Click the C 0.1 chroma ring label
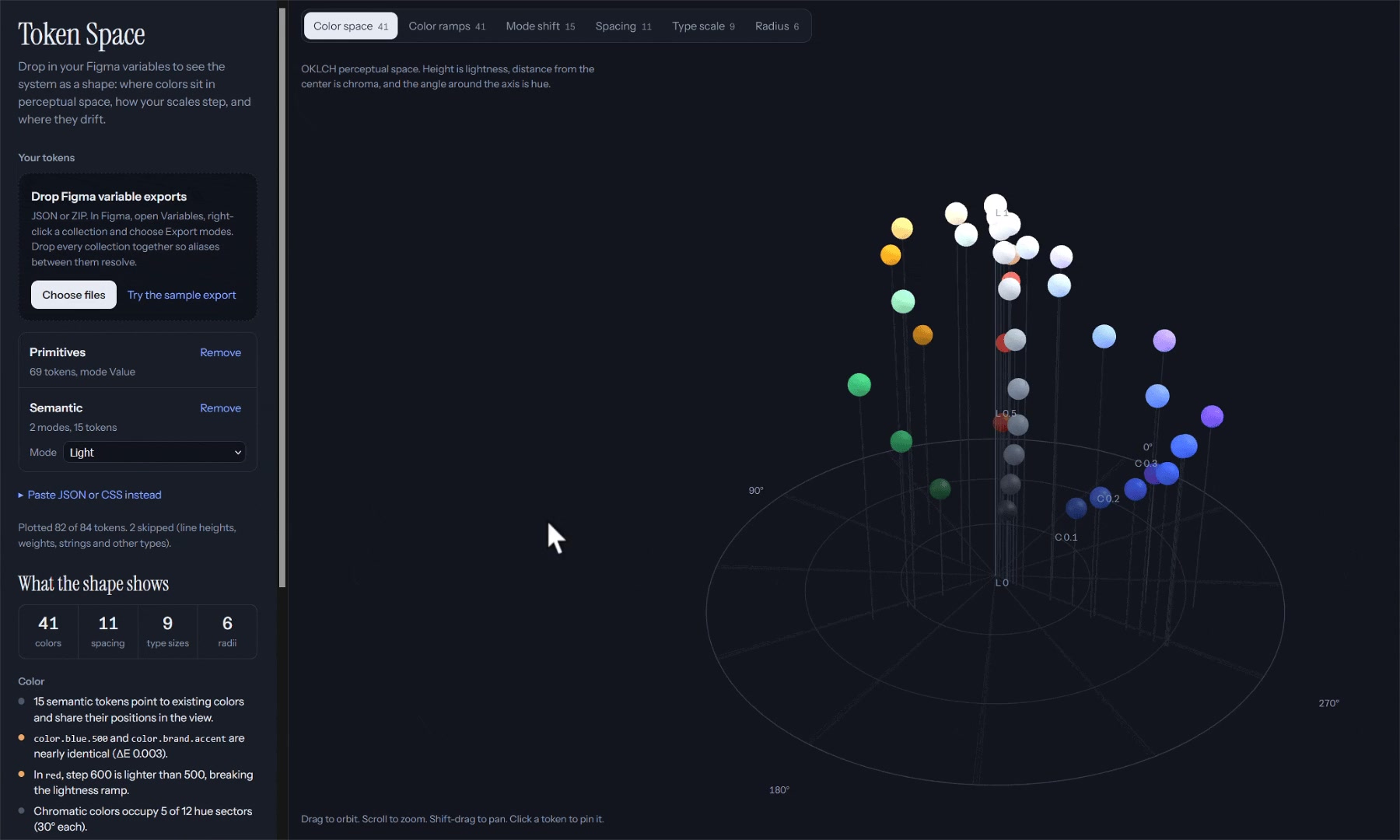Screen dimensions: 1400x840 tap(1066, 537)
